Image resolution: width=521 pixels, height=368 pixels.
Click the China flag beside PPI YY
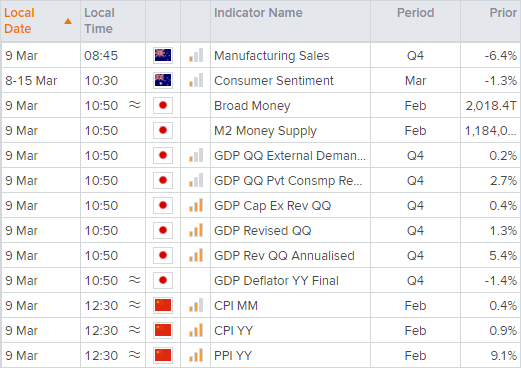pos(163,355)
